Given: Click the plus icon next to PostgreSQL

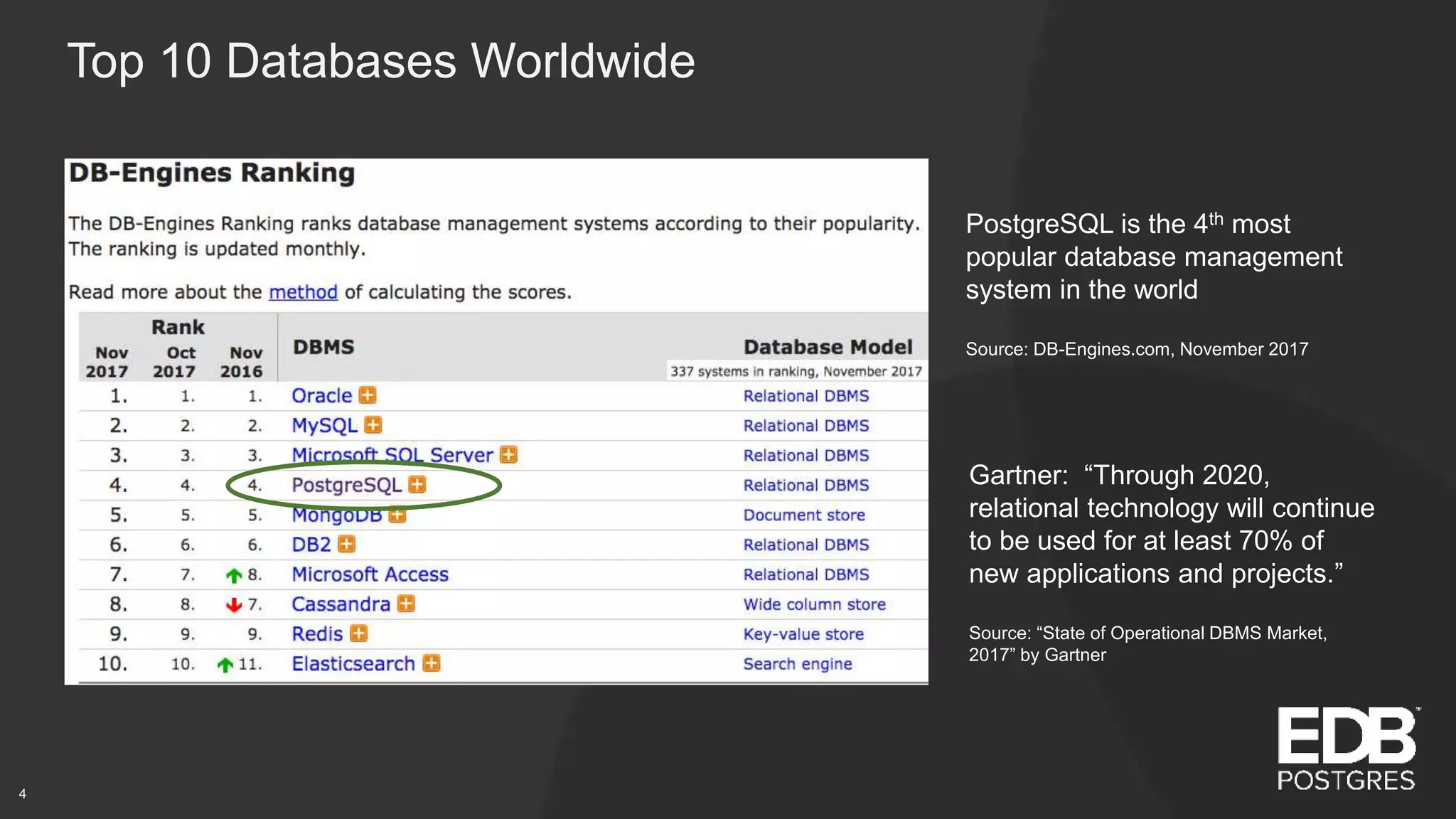Looking at the screenshot, I should tap(417, 485).
